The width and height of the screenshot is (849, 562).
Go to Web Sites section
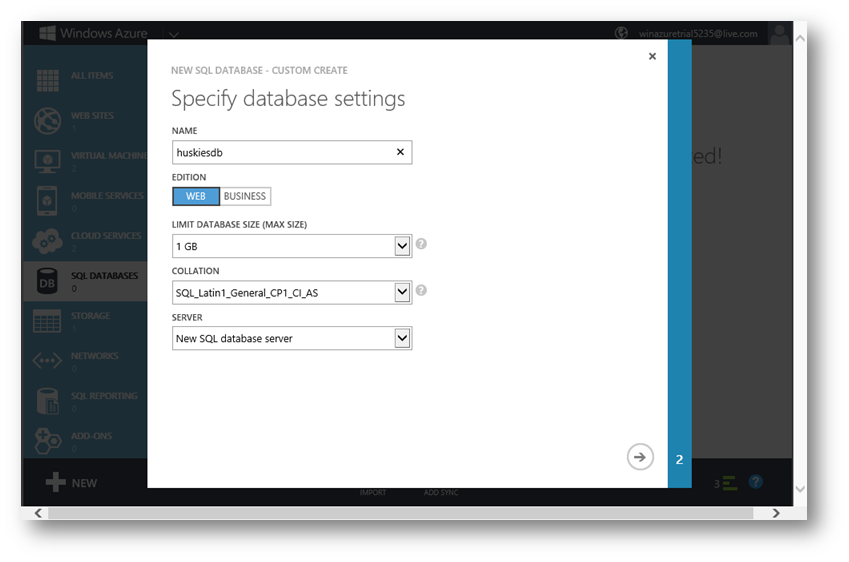tap(93, 115)
